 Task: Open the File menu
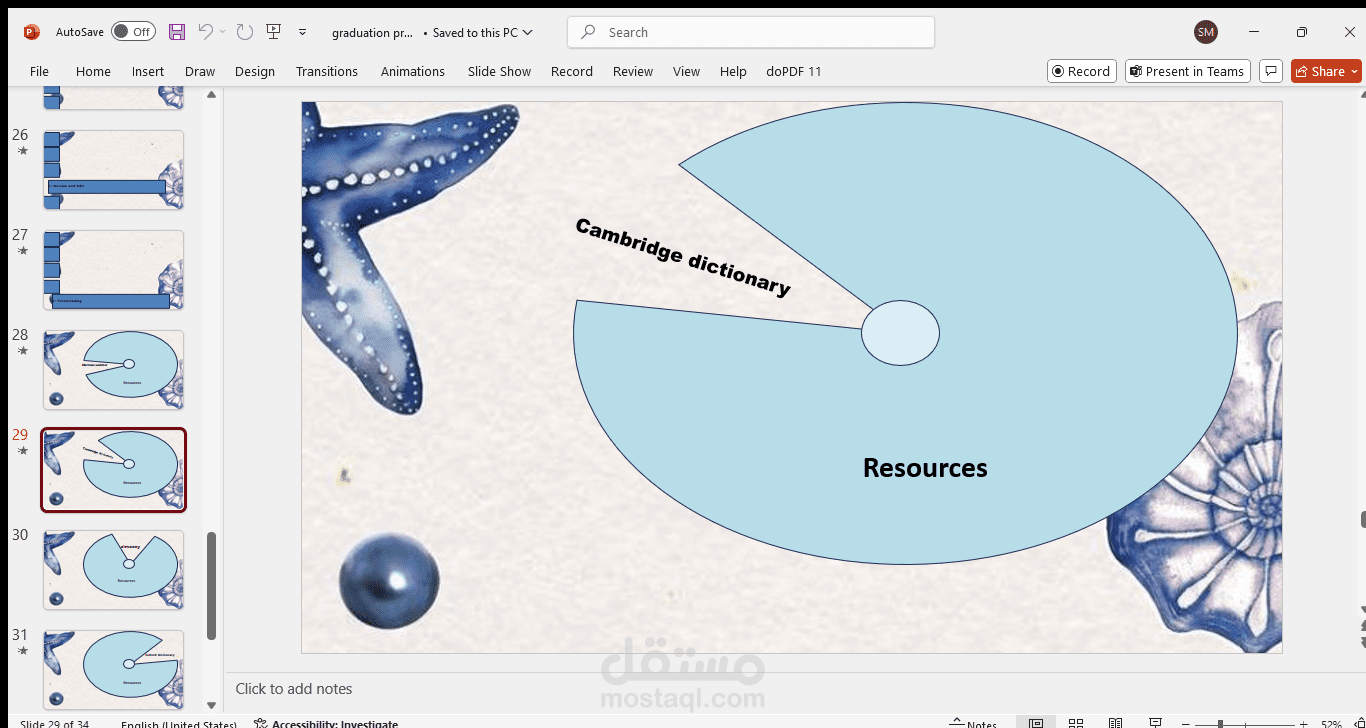pos(39,71)
